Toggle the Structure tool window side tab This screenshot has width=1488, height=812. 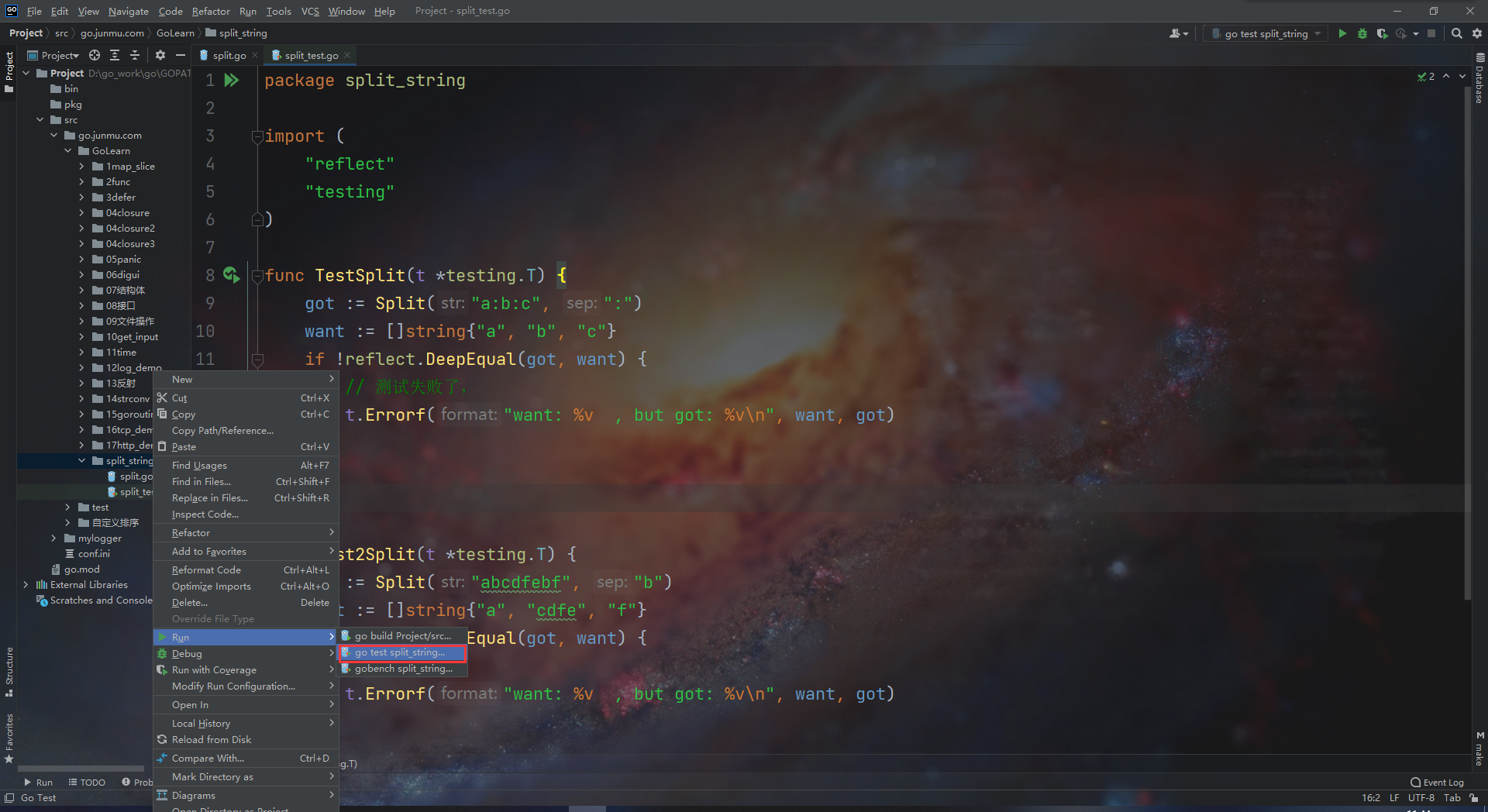tap(9, 671)
